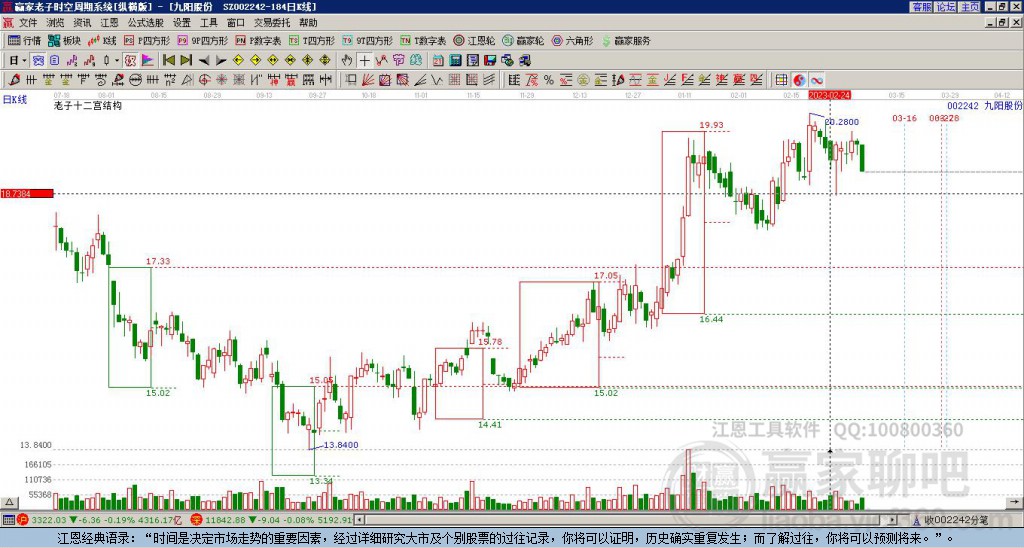The image size is (1024, 548).
Task: Open the 交易委托 menu
Action: 272,23
